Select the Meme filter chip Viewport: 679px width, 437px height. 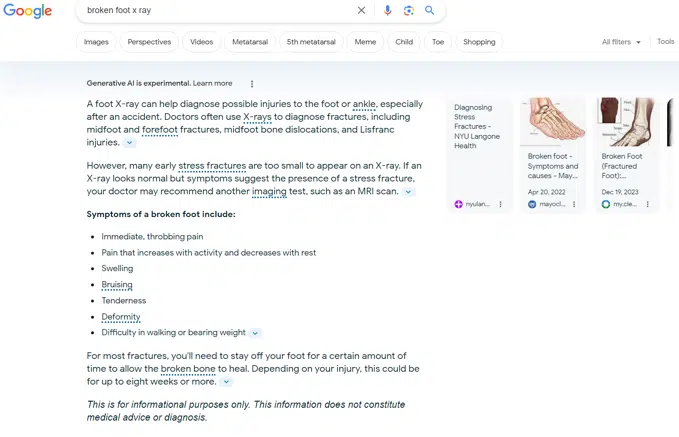pos(365,42)
